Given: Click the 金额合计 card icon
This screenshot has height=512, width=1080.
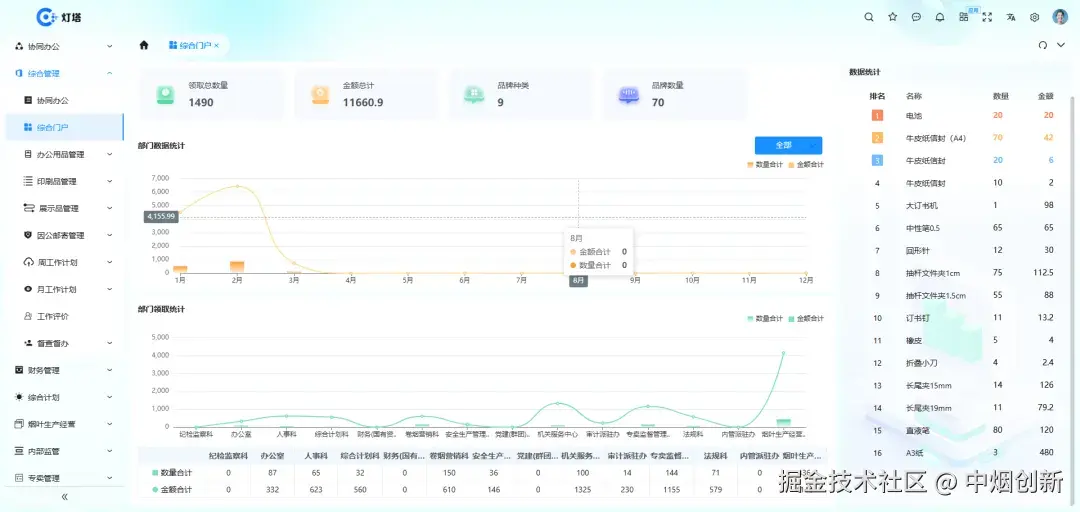Looking at the screenshot, I should click(x=320, y=94).
